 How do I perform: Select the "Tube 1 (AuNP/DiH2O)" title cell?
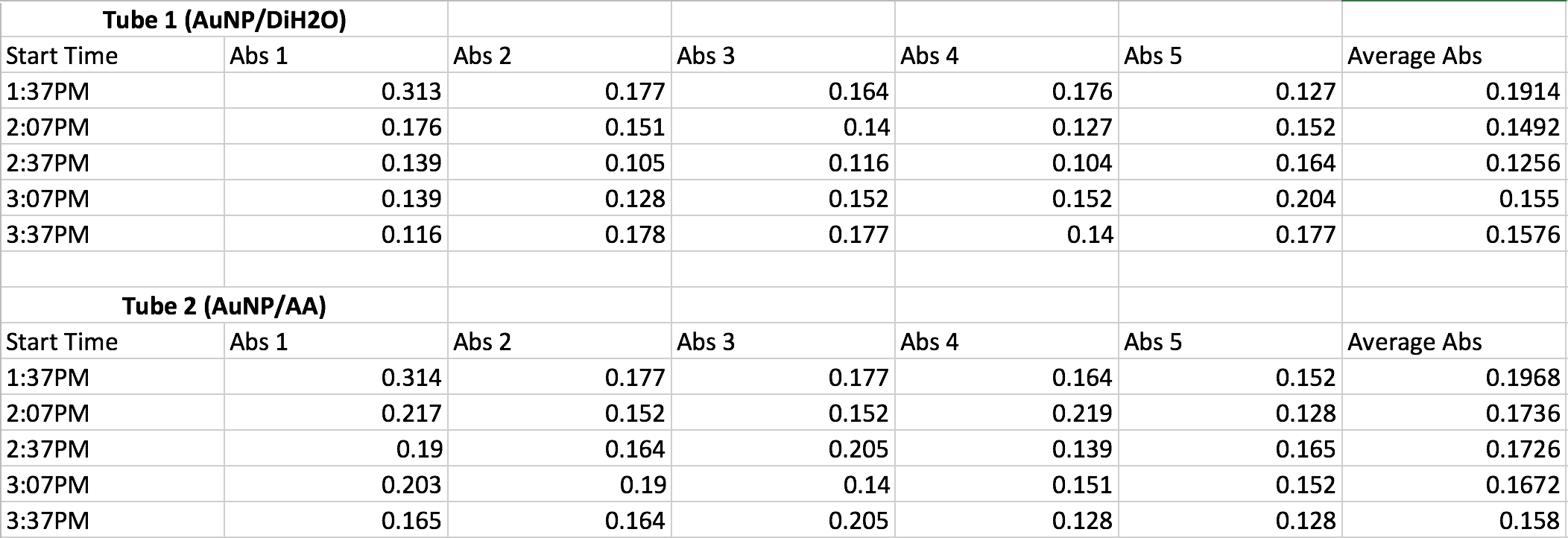pos(224,20)
